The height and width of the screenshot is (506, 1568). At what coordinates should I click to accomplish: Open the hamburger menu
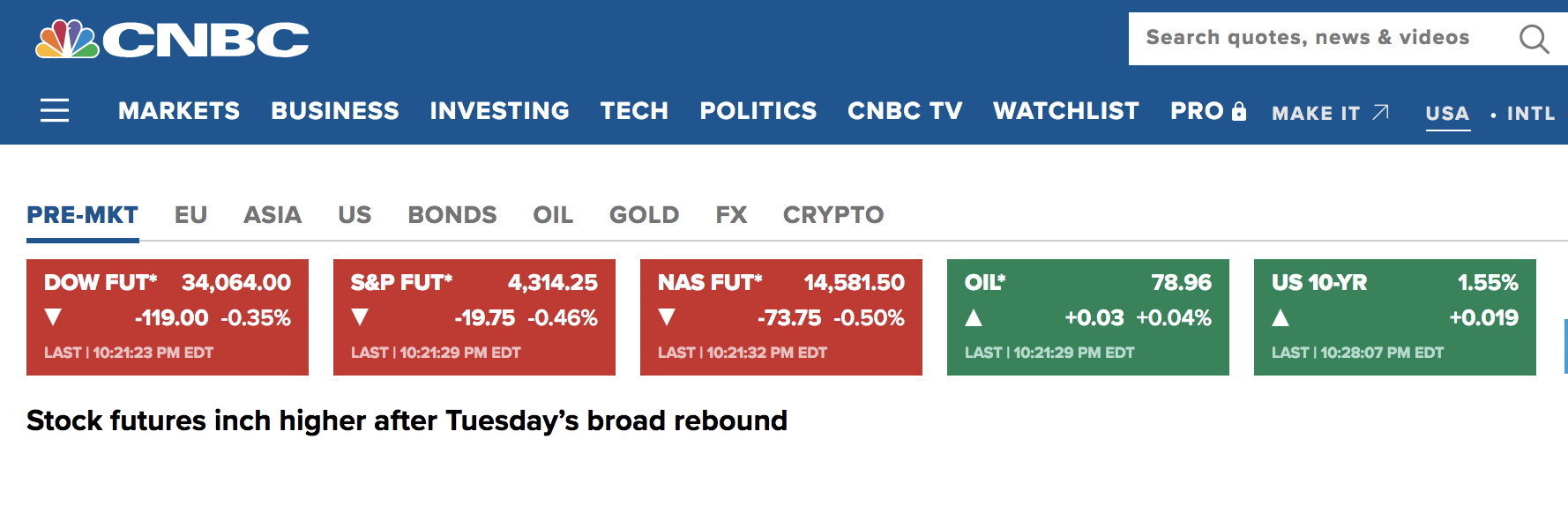[55, 110]
